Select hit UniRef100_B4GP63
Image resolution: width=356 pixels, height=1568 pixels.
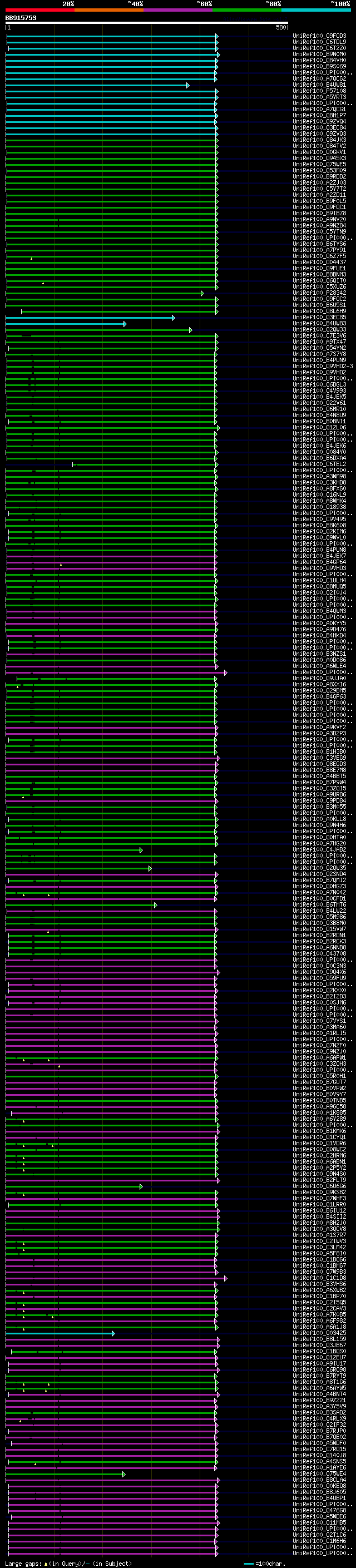319,696
